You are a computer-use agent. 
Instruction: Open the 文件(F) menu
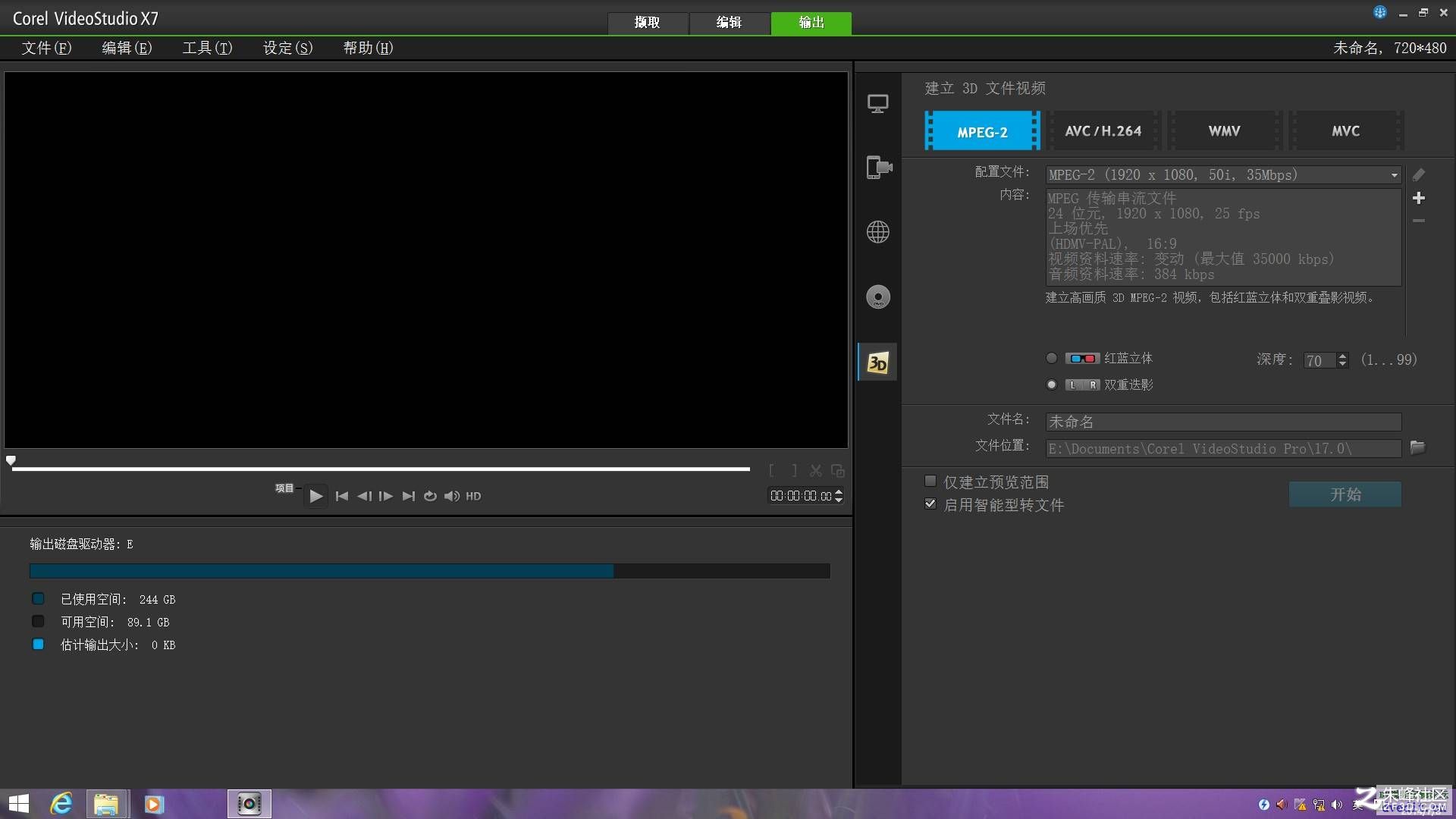click(47, 48)
